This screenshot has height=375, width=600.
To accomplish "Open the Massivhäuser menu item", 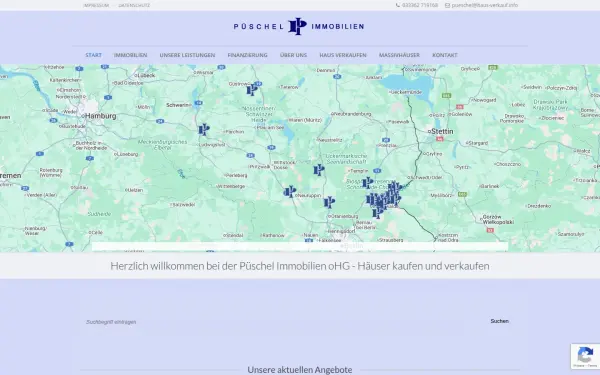I will 399,55.
